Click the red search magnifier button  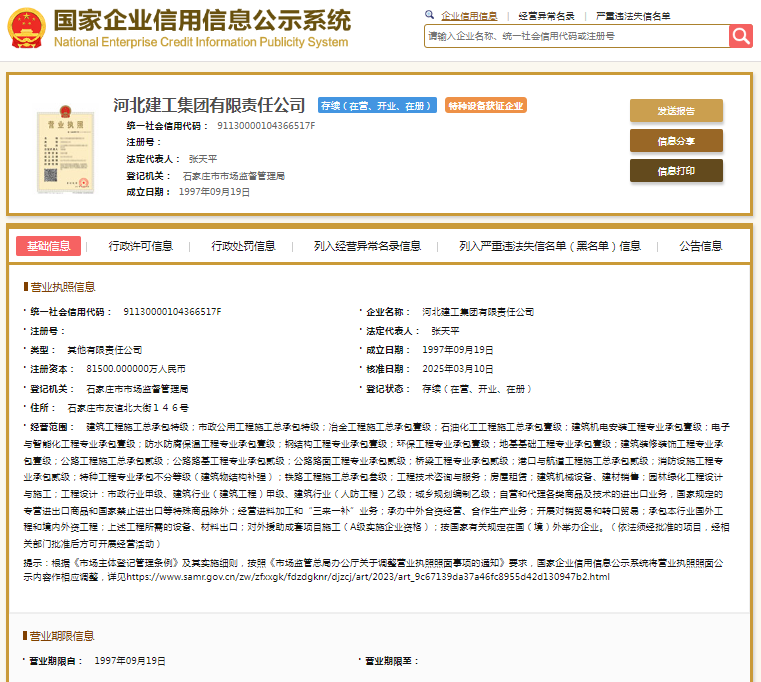point(741,36)
